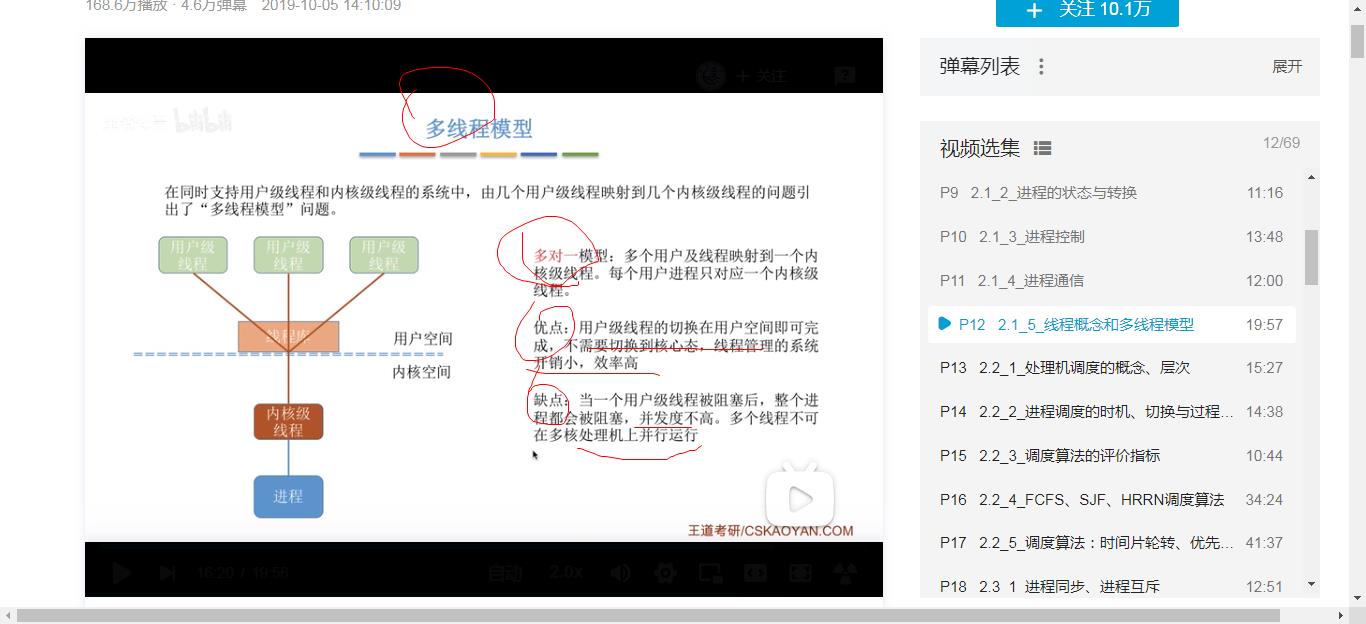
Task: Select current episode P12 2.1_5_线程概念和多线程模型
Action: pos(1112,324)
